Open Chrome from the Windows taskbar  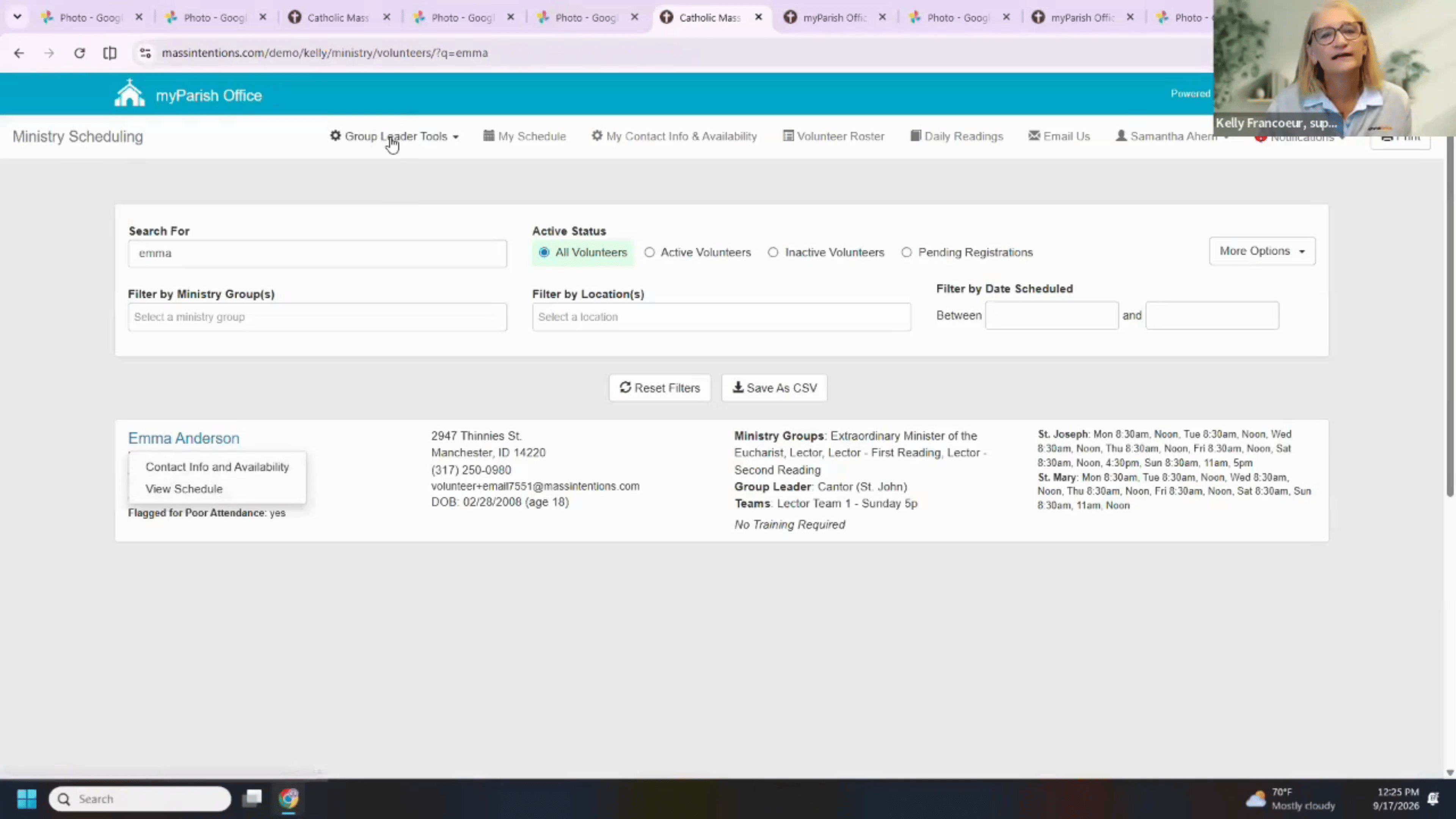(289, 799)
